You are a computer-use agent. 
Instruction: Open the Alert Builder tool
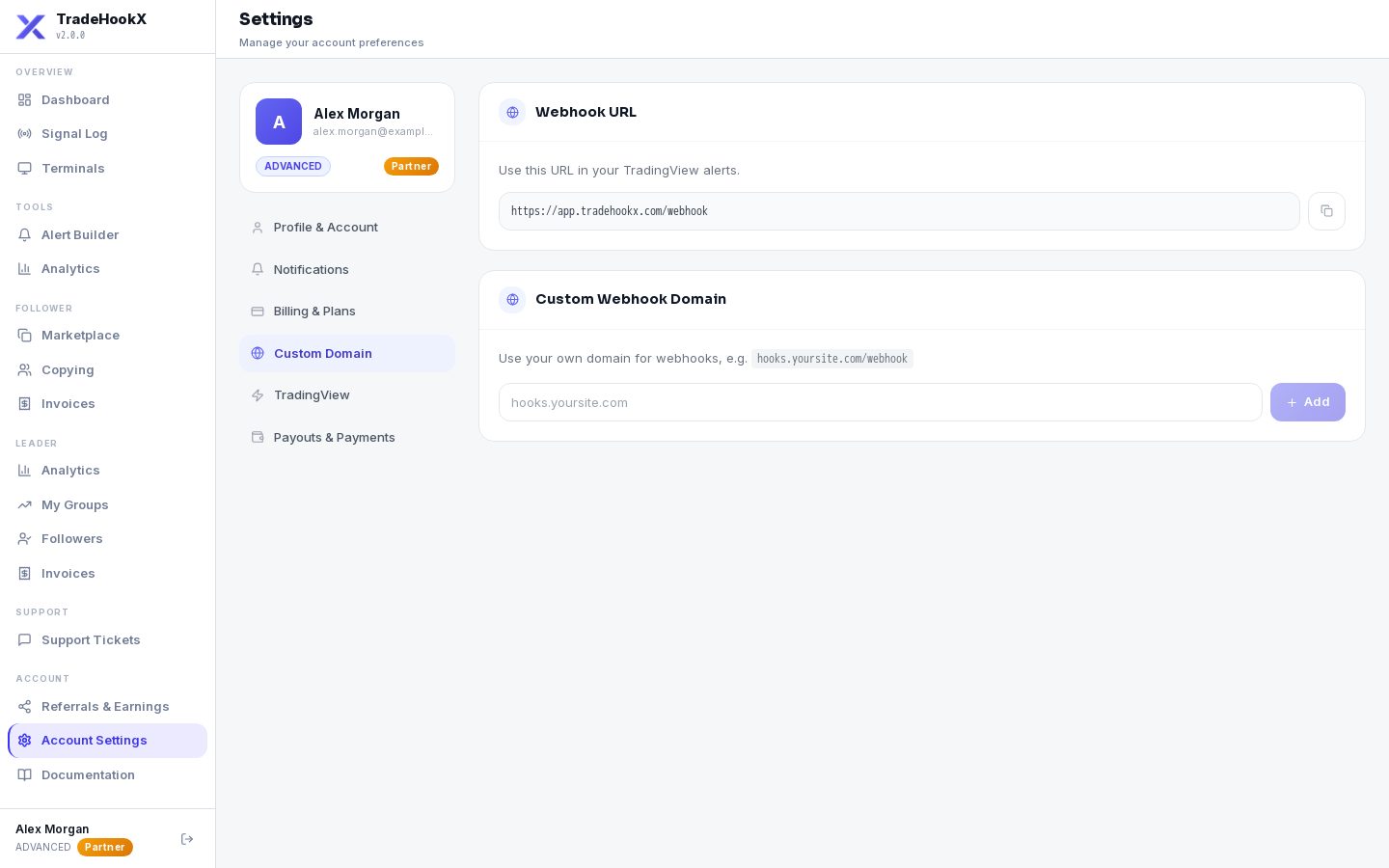[107, 235]
